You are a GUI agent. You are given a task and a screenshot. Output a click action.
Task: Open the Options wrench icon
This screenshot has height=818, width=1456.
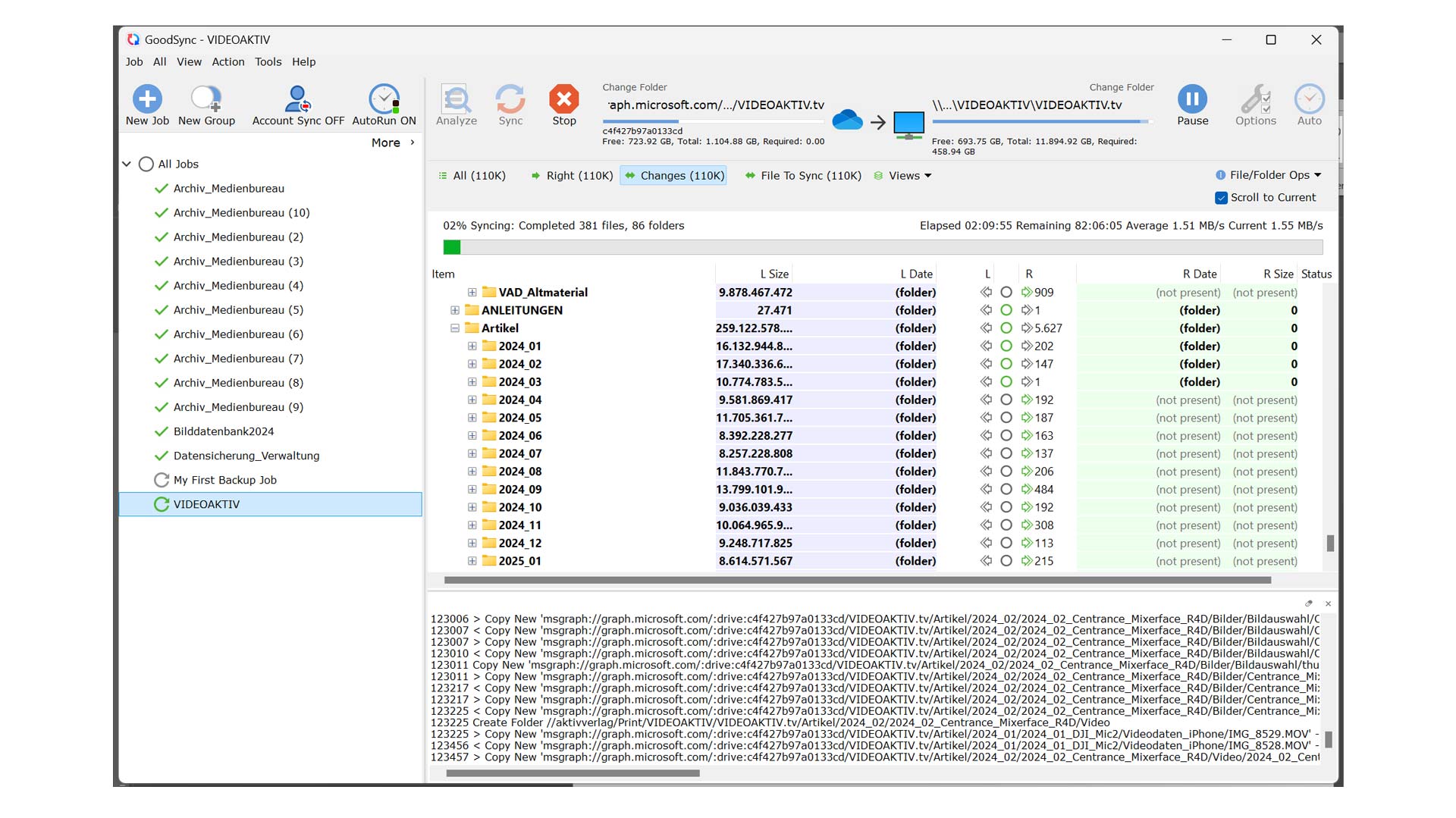pyautogui.click(x=1255, y=99)
